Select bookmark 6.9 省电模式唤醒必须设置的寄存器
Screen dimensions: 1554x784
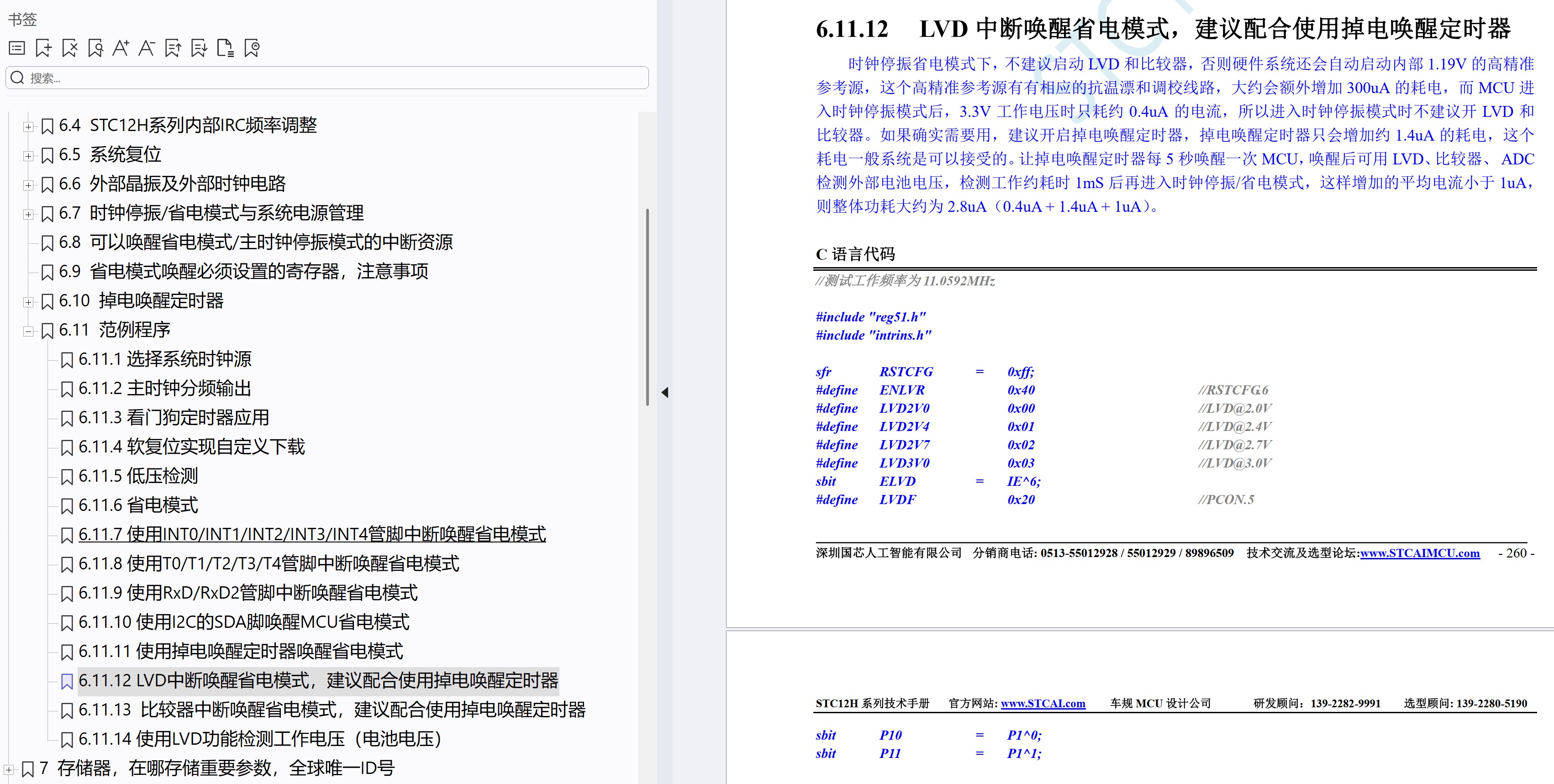[244, 271]
